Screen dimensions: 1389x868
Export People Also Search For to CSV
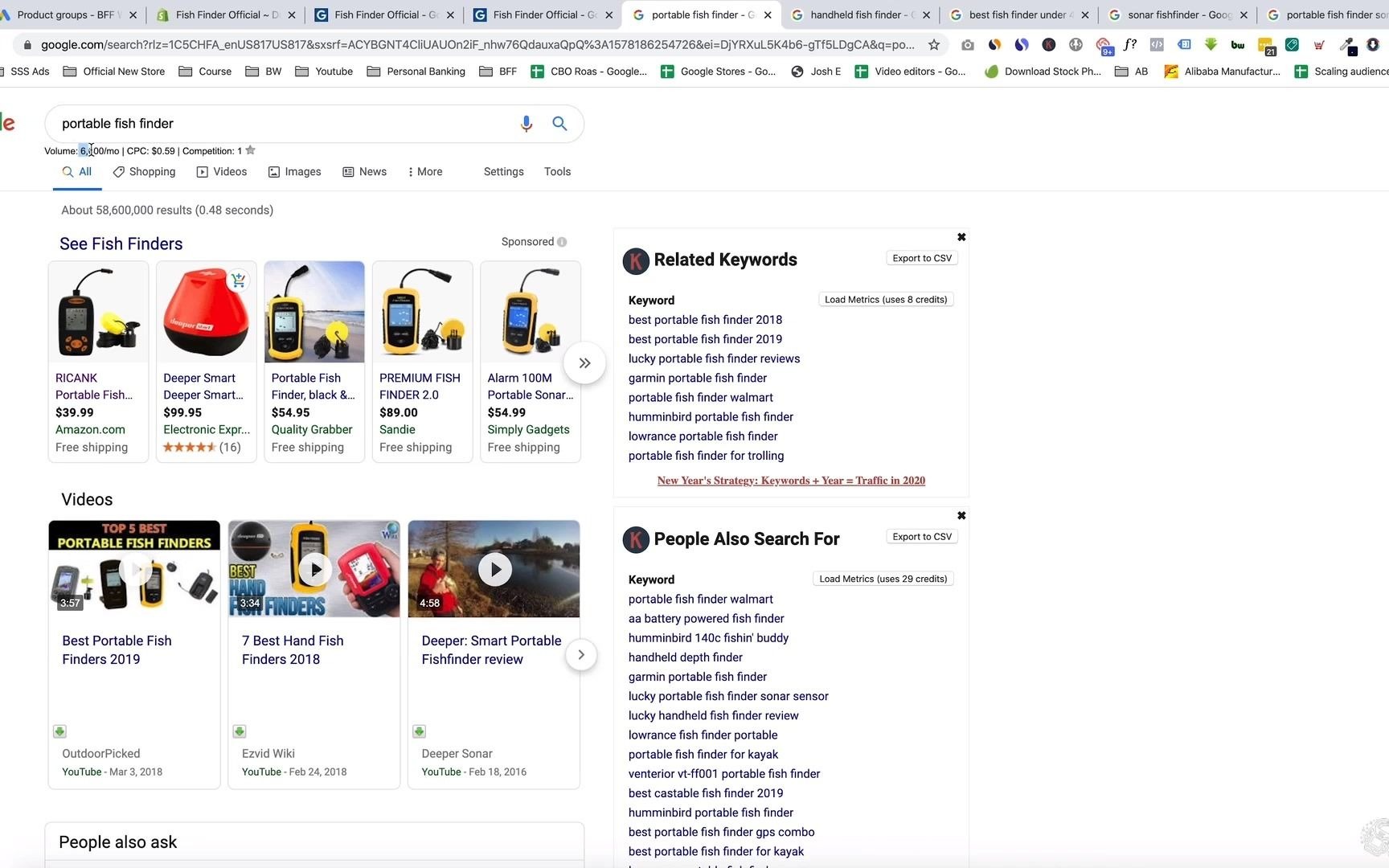coord(922,537)
